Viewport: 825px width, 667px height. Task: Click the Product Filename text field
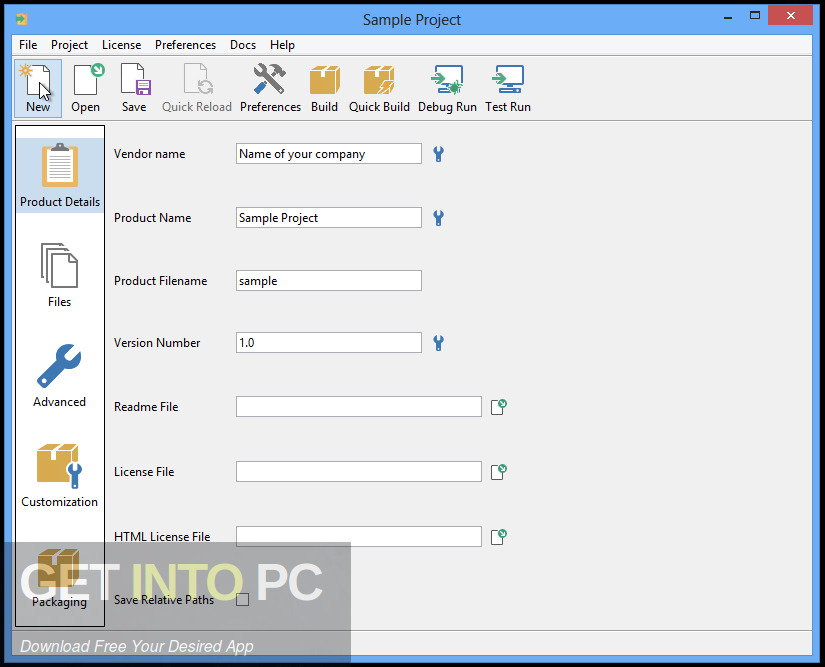tap(329, 280)
